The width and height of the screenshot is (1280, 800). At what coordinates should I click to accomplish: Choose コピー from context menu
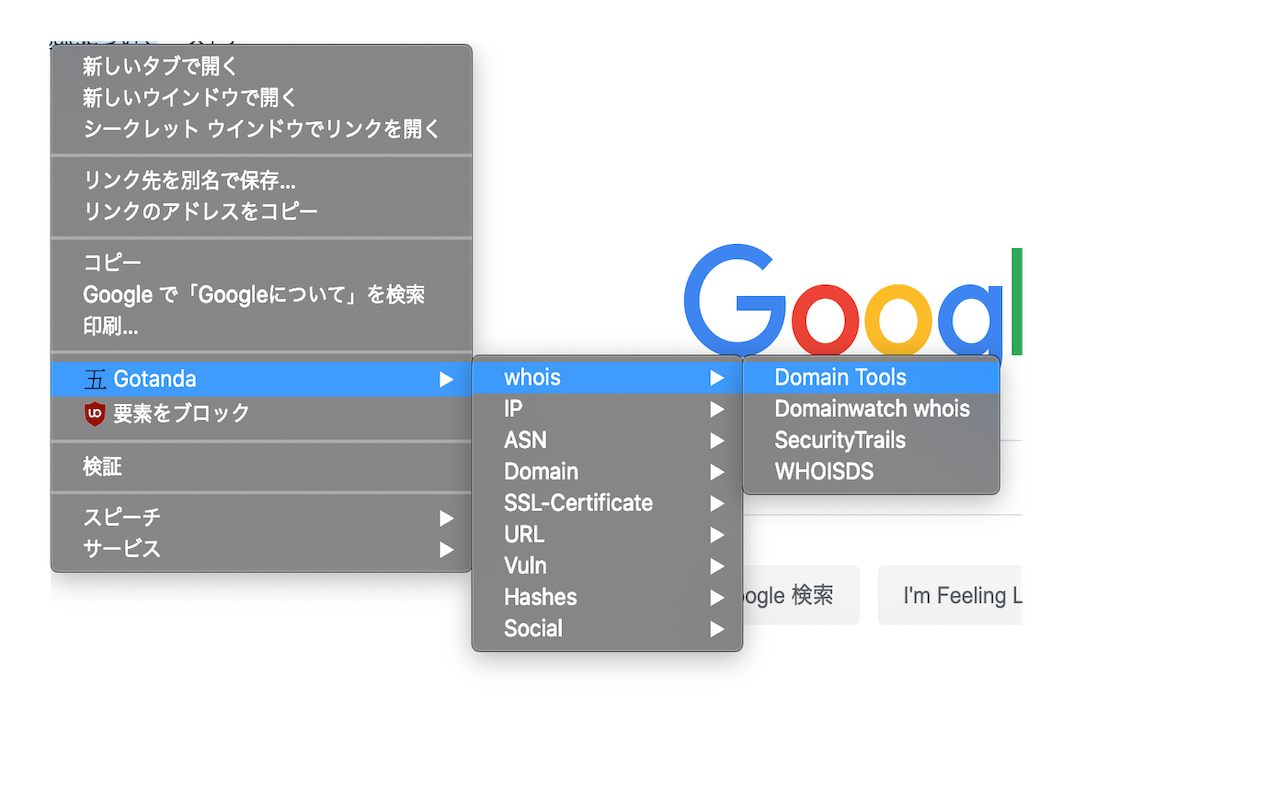pos(261,263)
